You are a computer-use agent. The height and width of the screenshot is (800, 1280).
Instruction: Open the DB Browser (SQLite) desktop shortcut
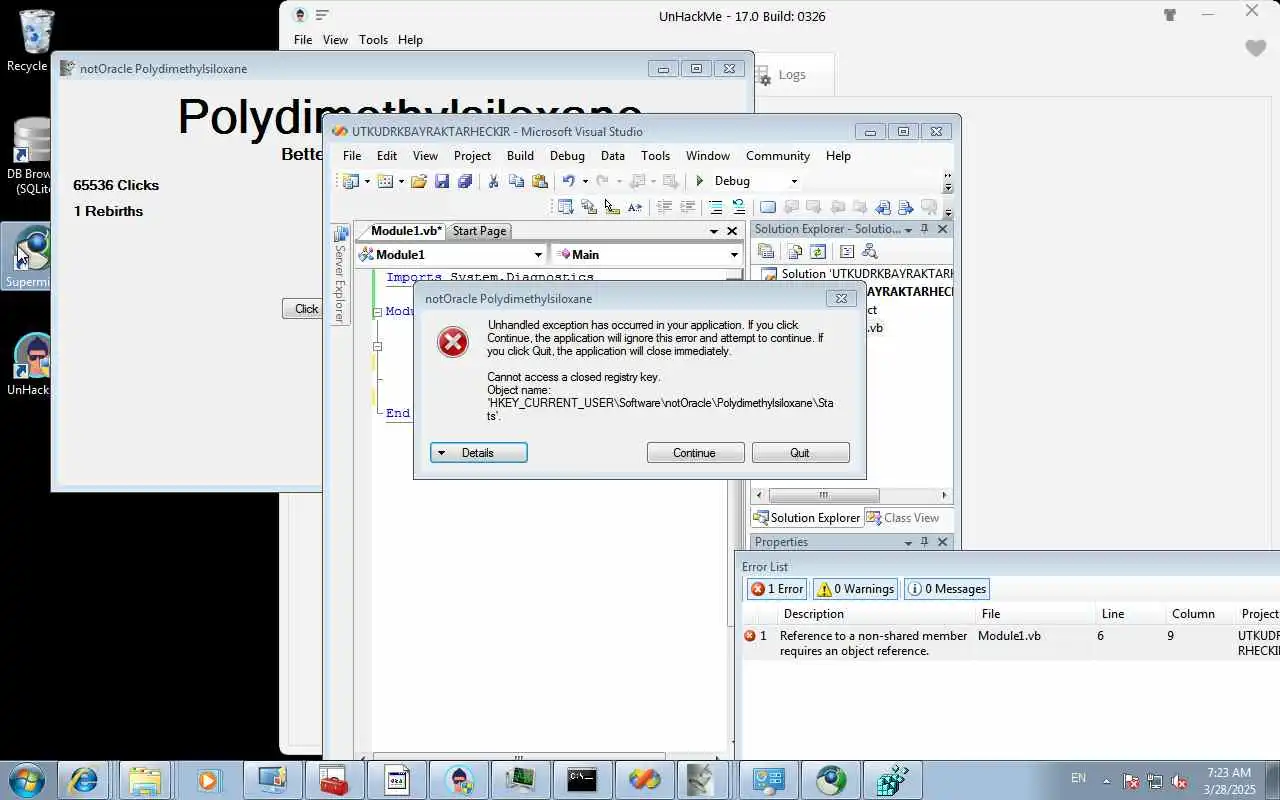30,157
